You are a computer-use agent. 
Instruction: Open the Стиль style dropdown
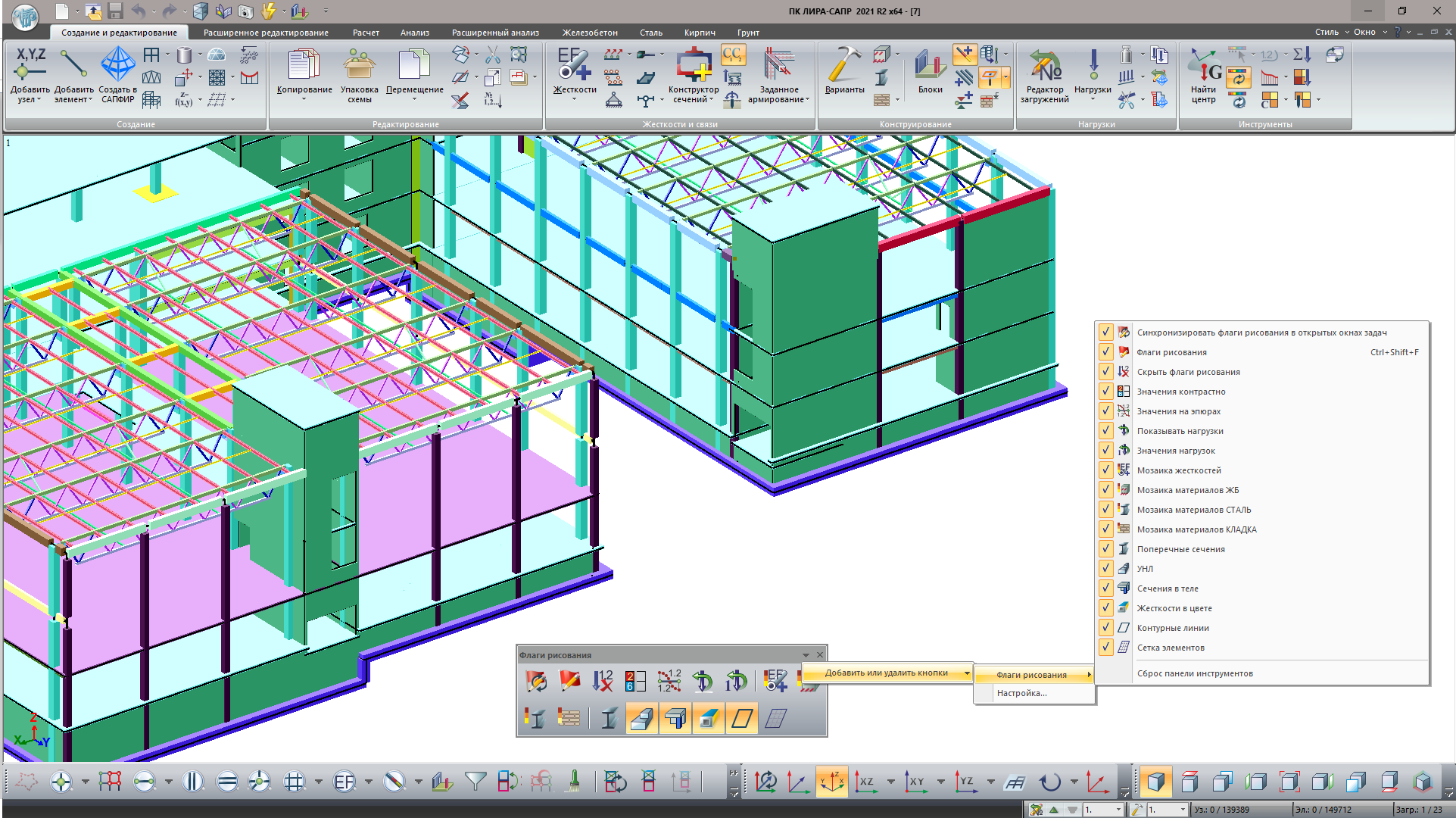[1332, 32]
